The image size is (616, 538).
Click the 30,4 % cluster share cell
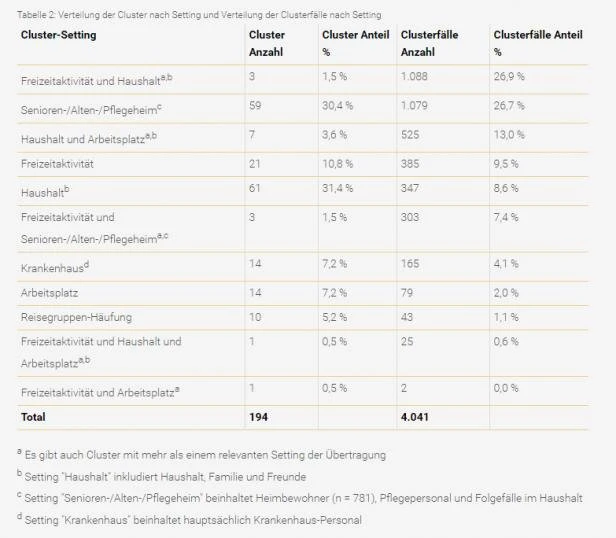pos(337,106)
